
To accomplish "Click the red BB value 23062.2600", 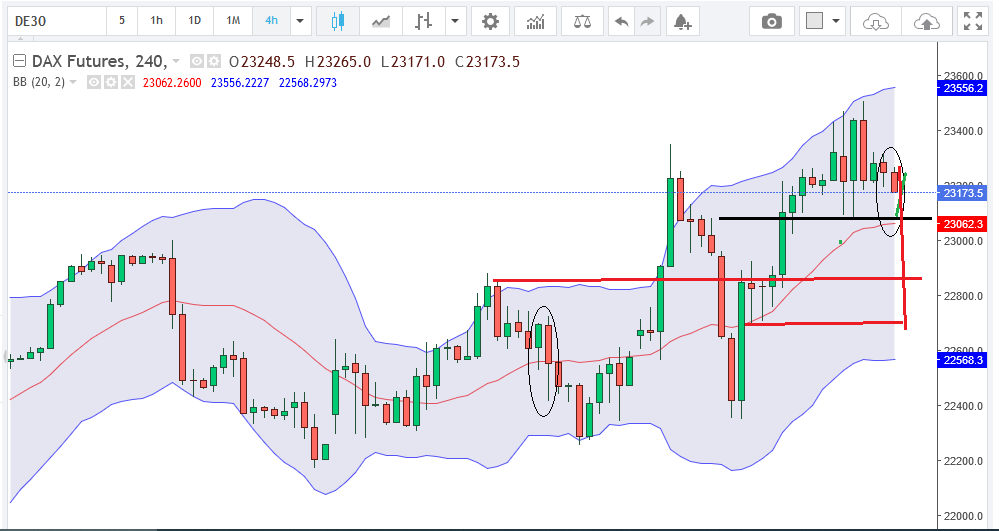I will point(172,83).
